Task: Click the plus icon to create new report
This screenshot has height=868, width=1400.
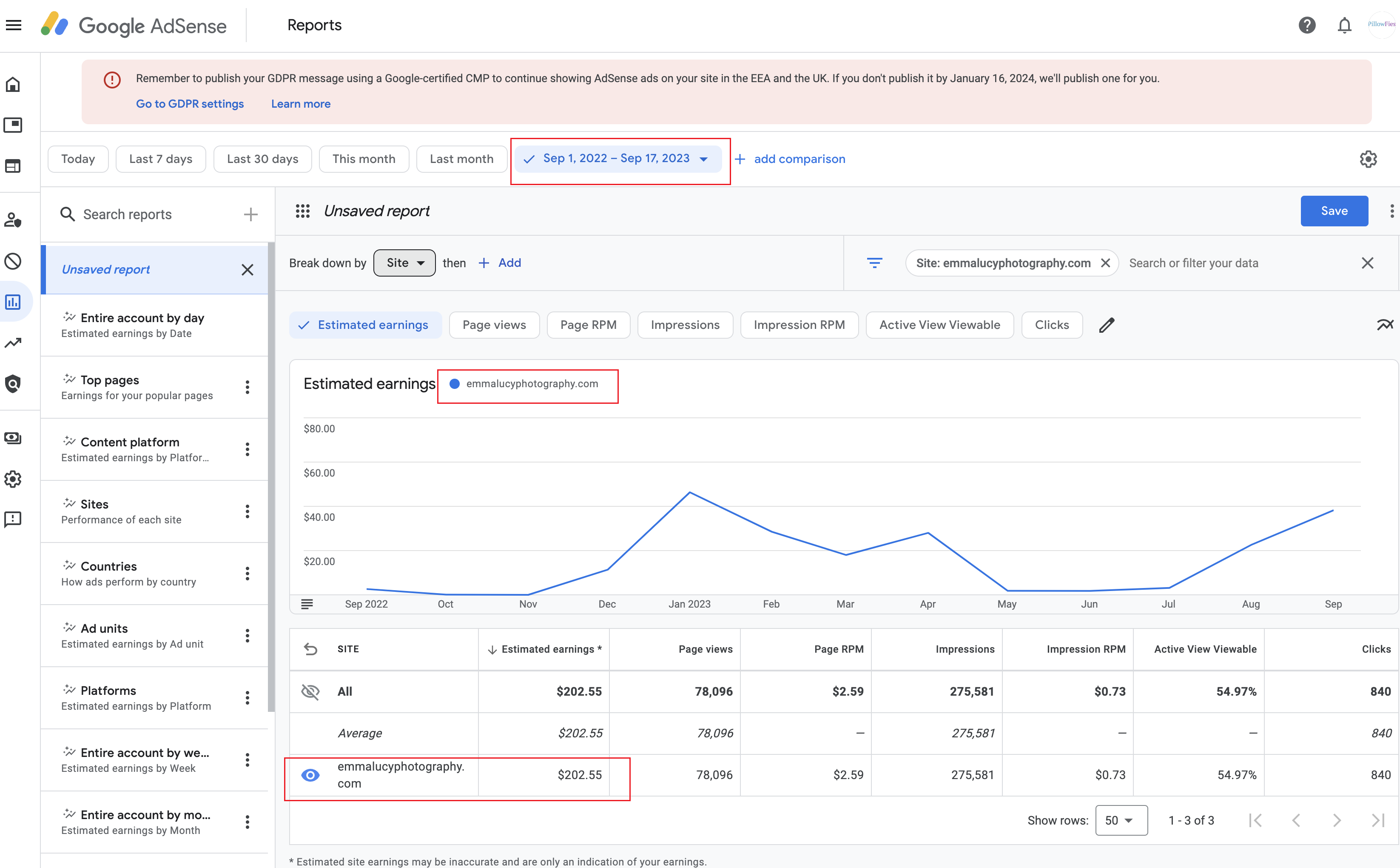Action: (251, 214)
